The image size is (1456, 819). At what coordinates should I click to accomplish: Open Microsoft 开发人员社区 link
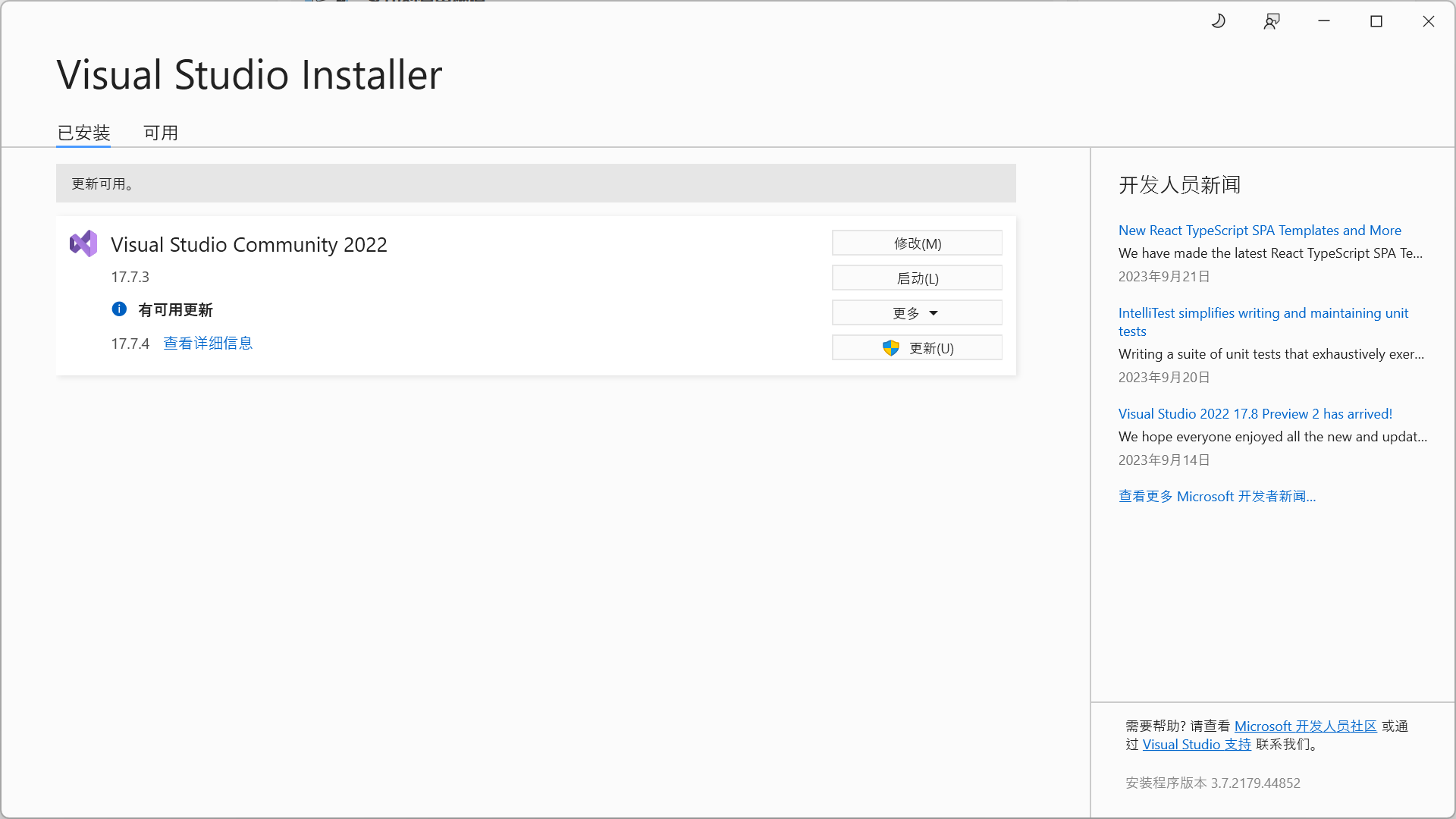click(1305, 726)
